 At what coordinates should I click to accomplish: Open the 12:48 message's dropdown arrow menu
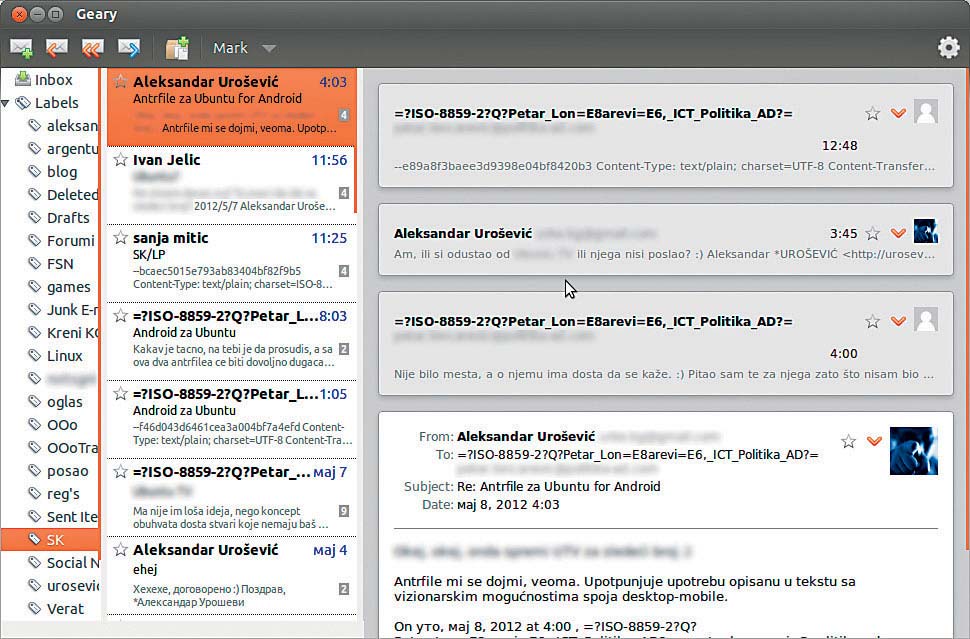[x=898, y=113]
